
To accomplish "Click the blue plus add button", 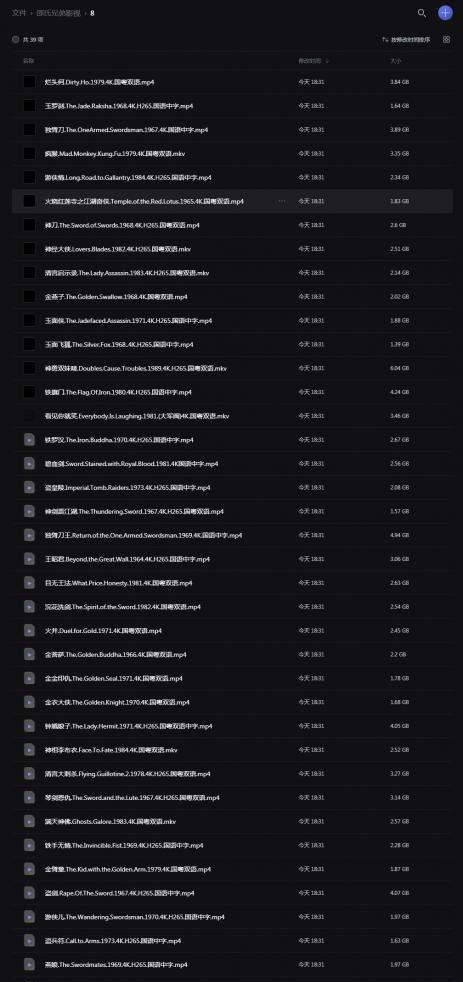I will coord(445,13).
